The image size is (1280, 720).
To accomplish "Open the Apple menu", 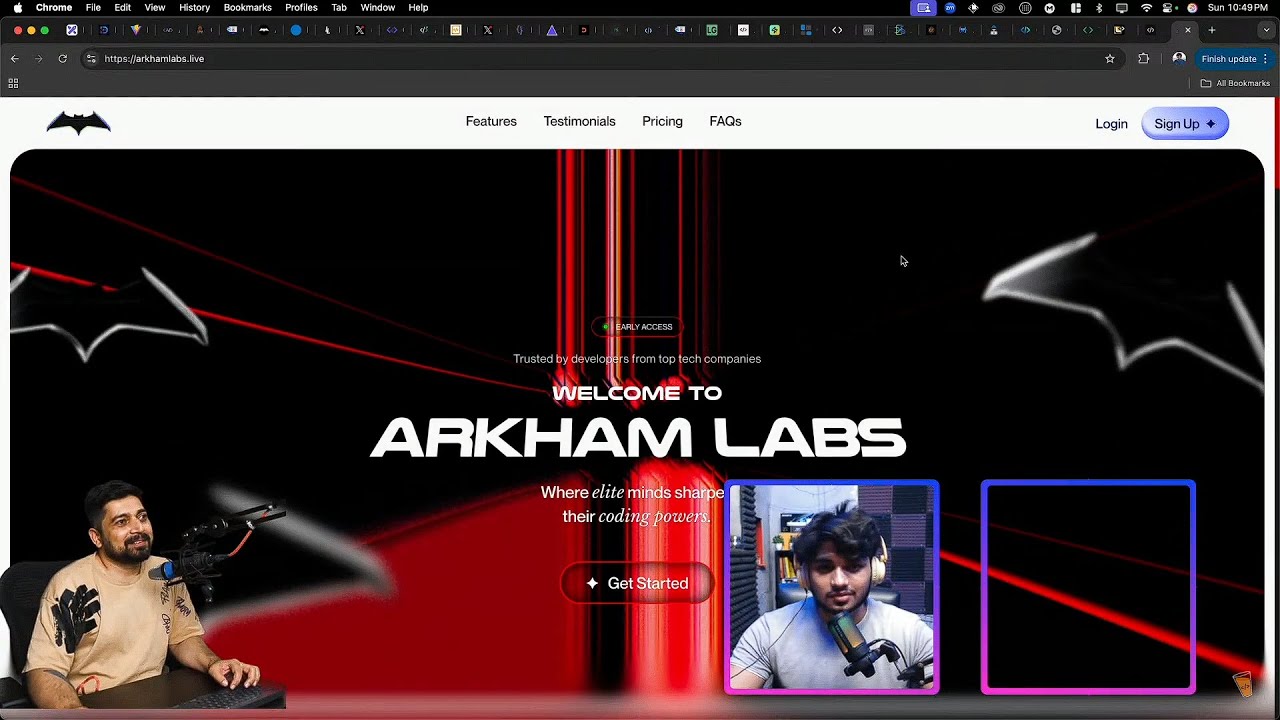I will click(x=17, y=7).
